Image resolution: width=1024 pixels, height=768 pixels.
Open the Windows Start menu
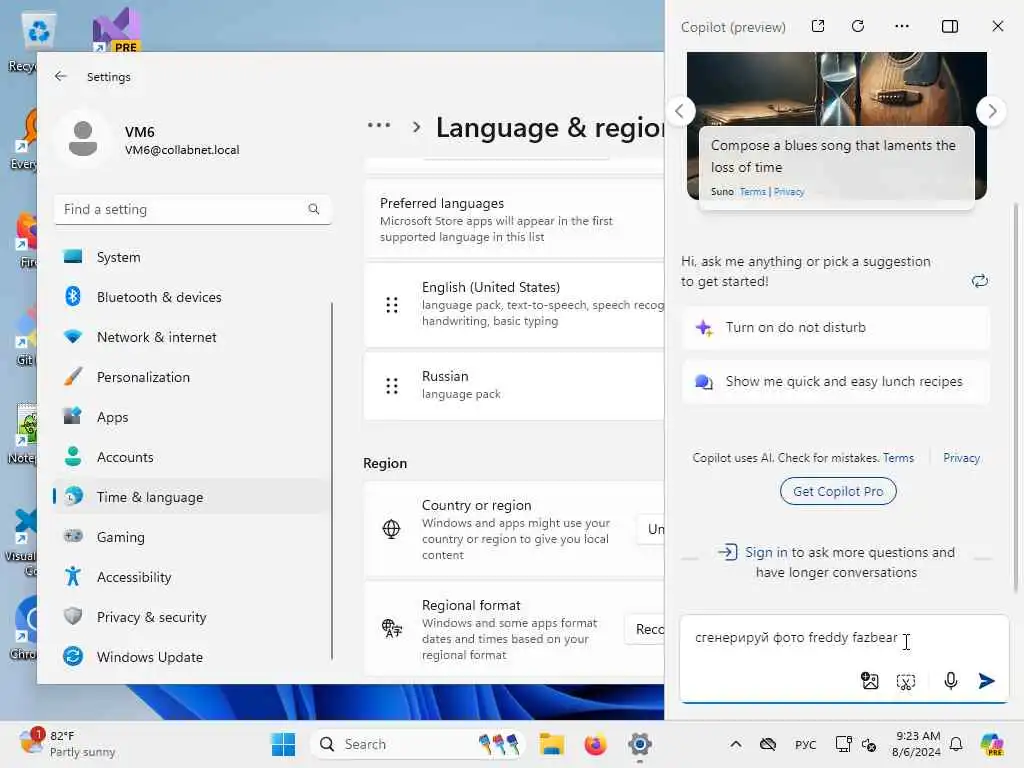tap(283, 744)
